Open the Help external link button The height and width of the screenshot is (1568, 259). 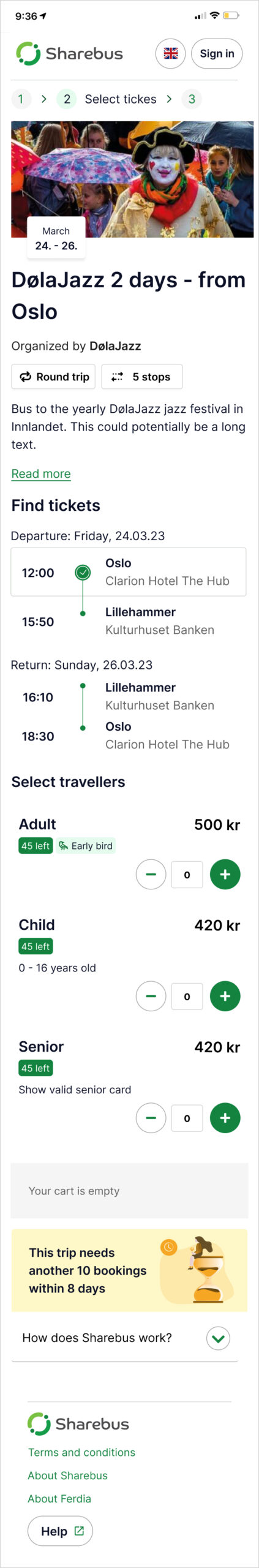click(x=60, y=1531)
